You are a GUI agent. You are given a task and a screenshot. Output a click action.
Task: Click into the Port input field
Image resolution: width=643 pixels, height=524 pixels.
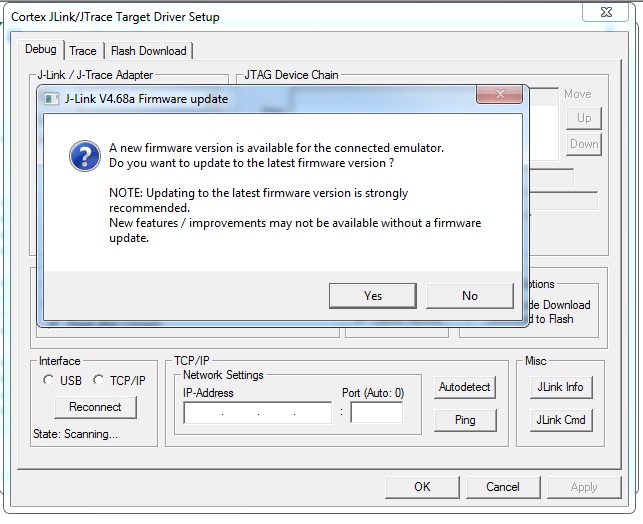point(376,412)
